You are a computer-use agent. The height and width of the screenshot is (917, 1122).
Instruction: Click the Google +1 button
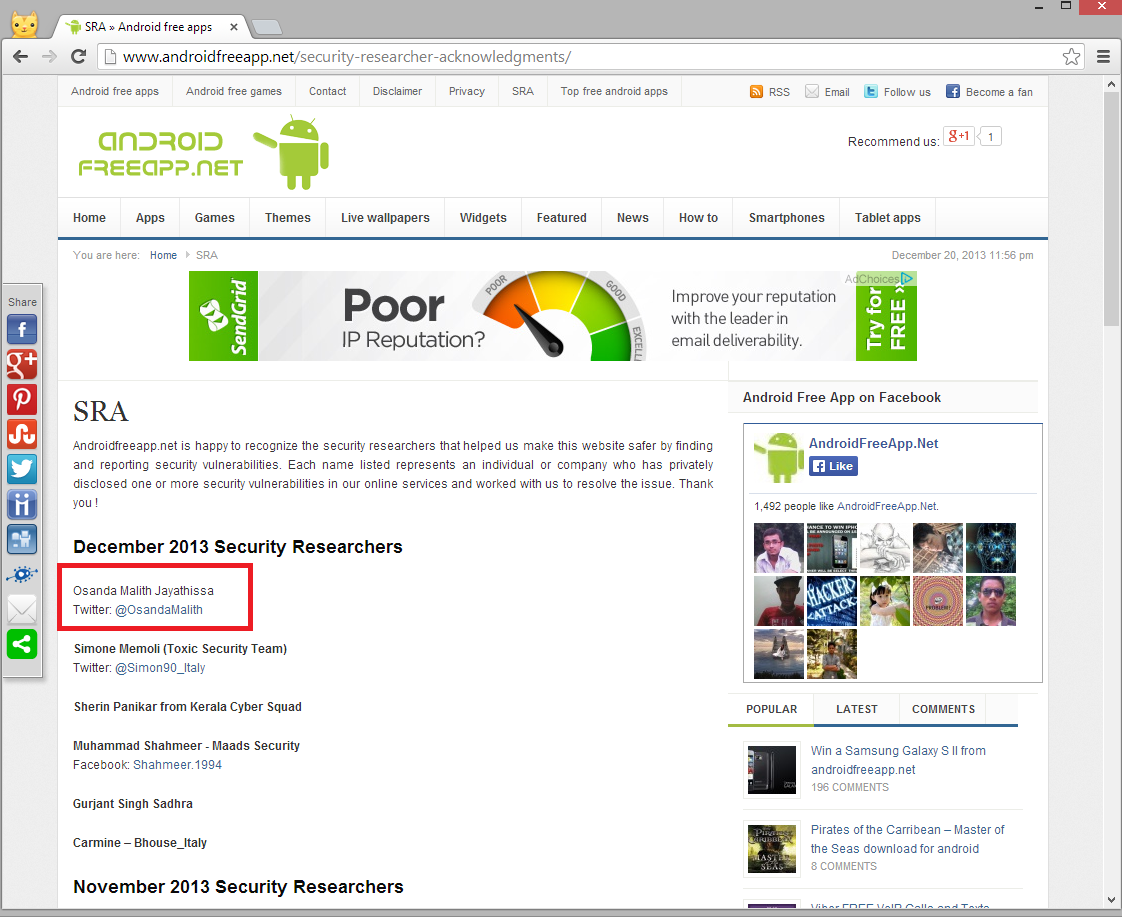click(958, 135)
